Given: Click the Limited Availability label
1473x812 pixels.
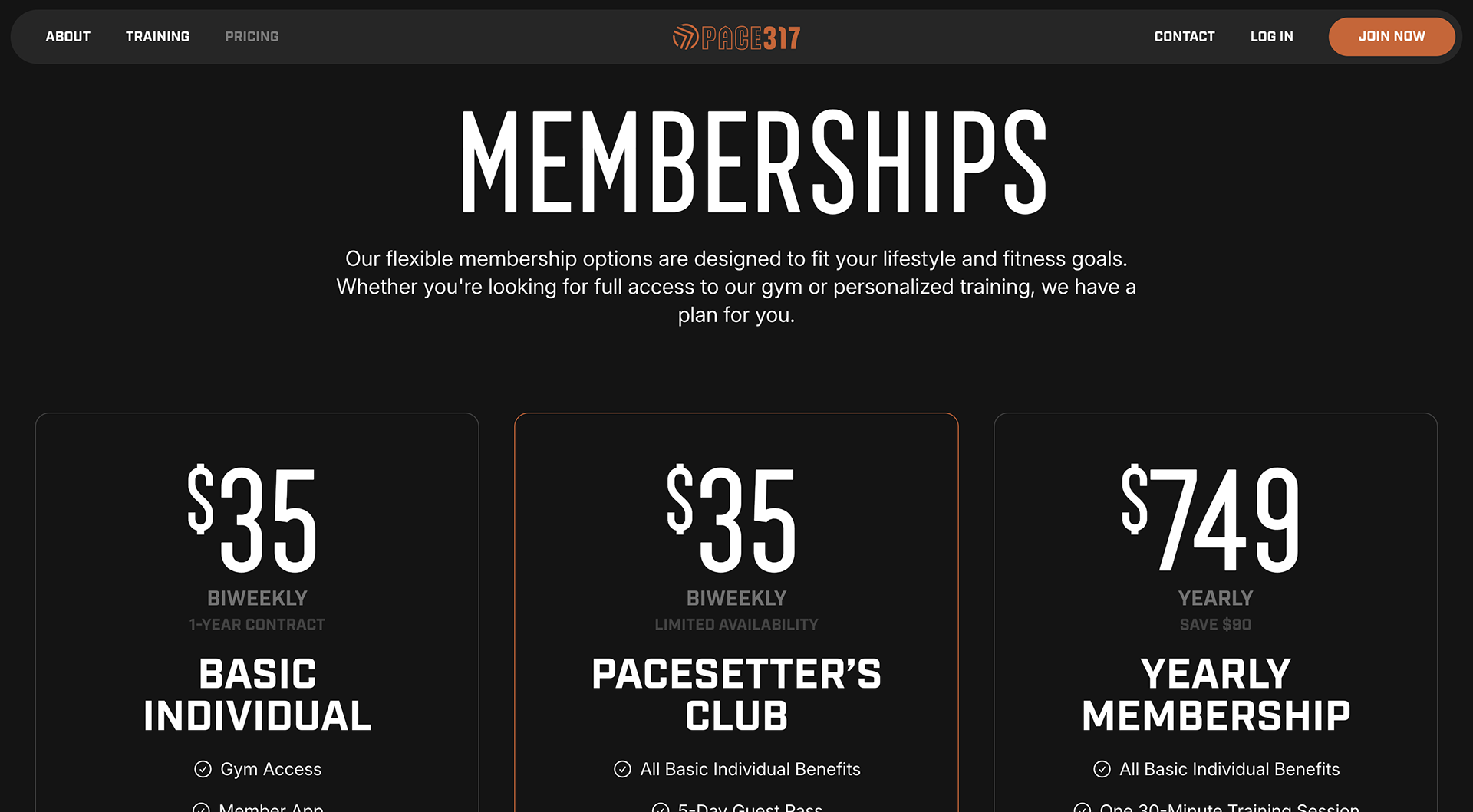Looking at the screenshot, I should point(736,624).
